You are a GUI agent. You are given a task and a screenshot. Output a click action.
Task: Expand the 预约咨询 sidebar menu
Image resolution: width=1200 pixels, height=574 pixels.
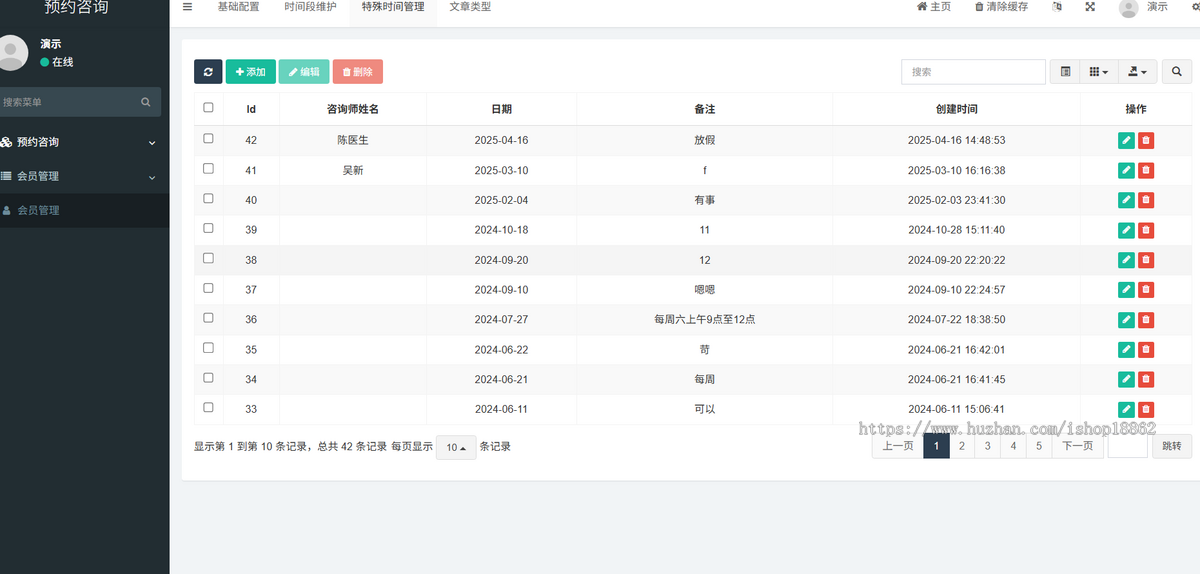click(80, 142)
